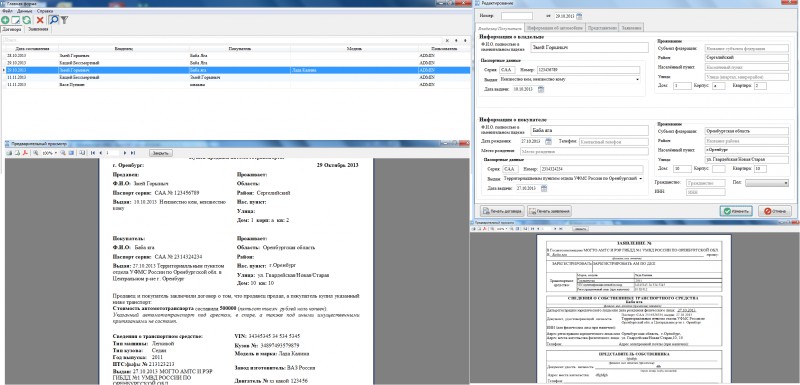800x385 pixels.
Task: Click owner Субъект федерации field
Action: pos(746,48)
